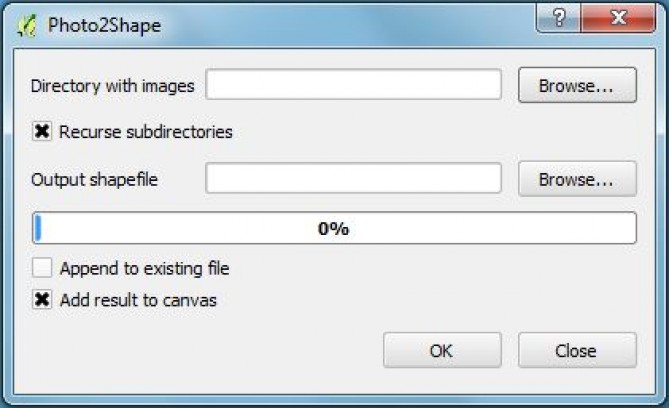Image resolution: width=669 pixels, height=408 pixels.
Task: Click the Append to existing file label
Action: point(145,268)
